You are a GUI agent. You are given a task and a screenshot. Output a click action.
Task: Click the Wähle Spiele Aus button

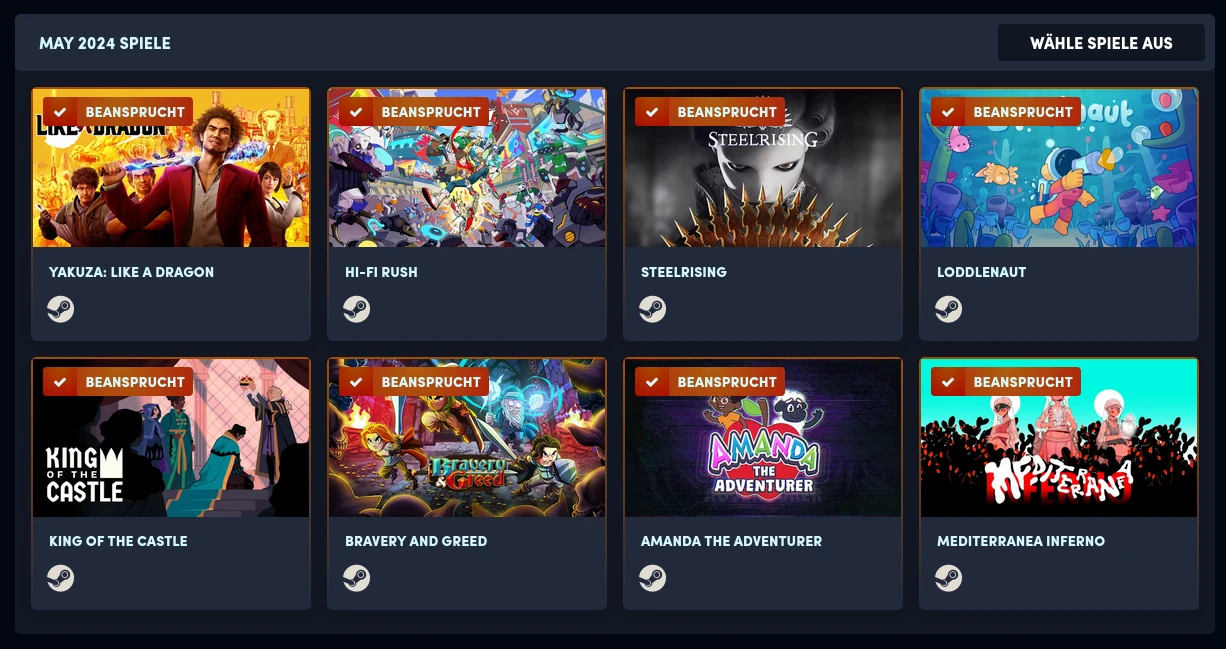[x=1101, y=43]
